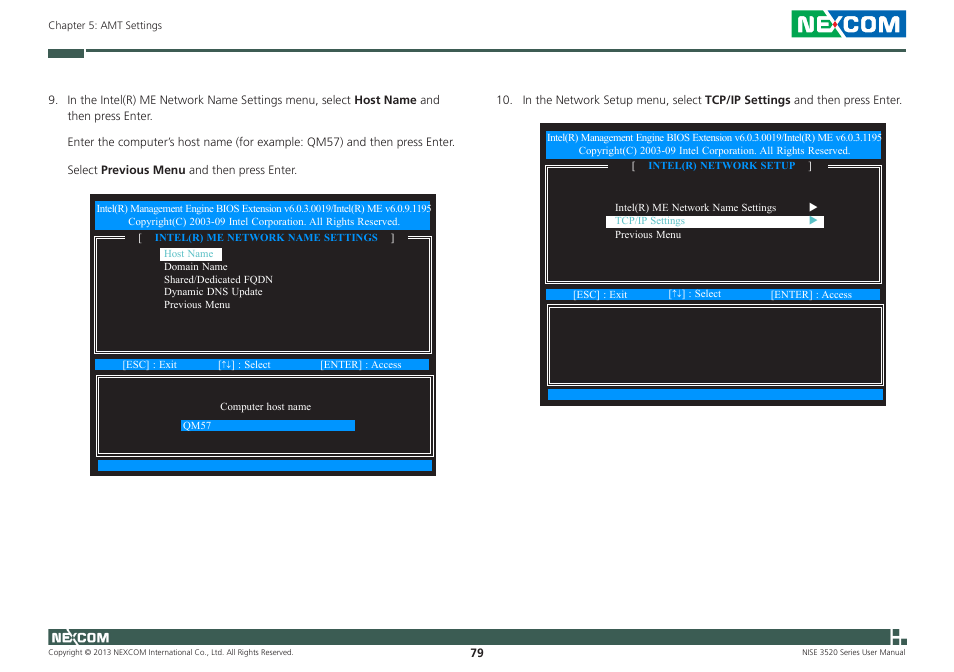Screen dimensions: 954x672
Task: Select Domain Name menu entry
Action: click(x=195, y=266)
